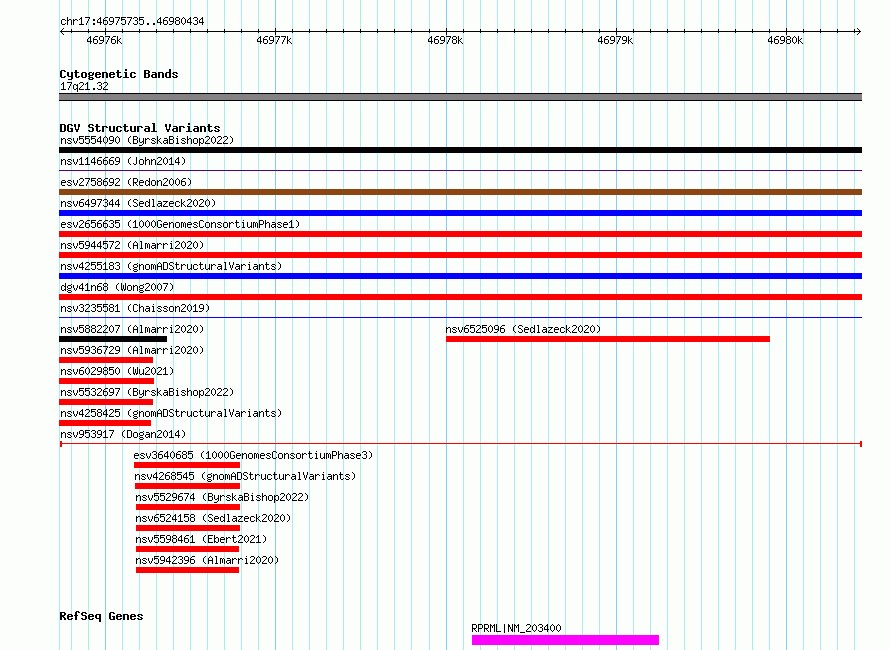Click the 46978k ruler tick label

tap(445, 40)
